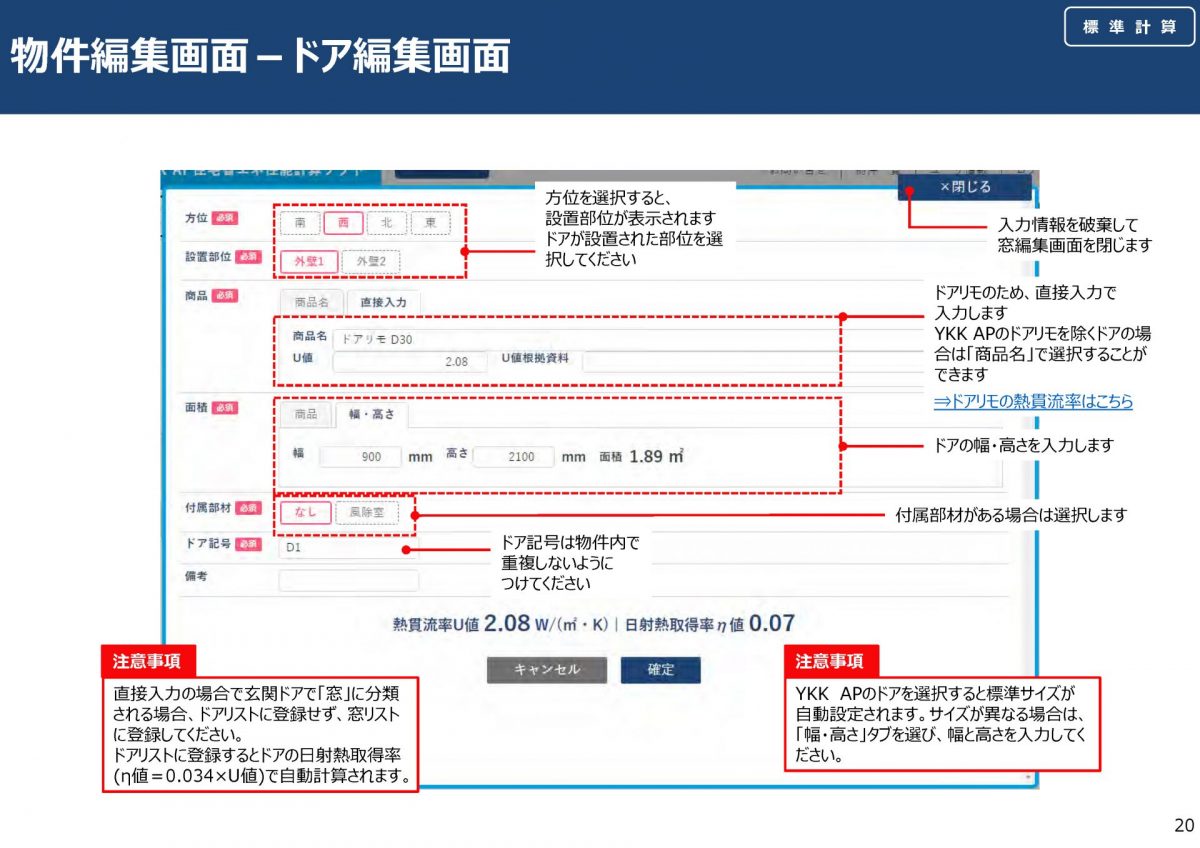Select 風除室 for attached parts
Viewport: 1200px width, 848px height.
click(367, 513)
